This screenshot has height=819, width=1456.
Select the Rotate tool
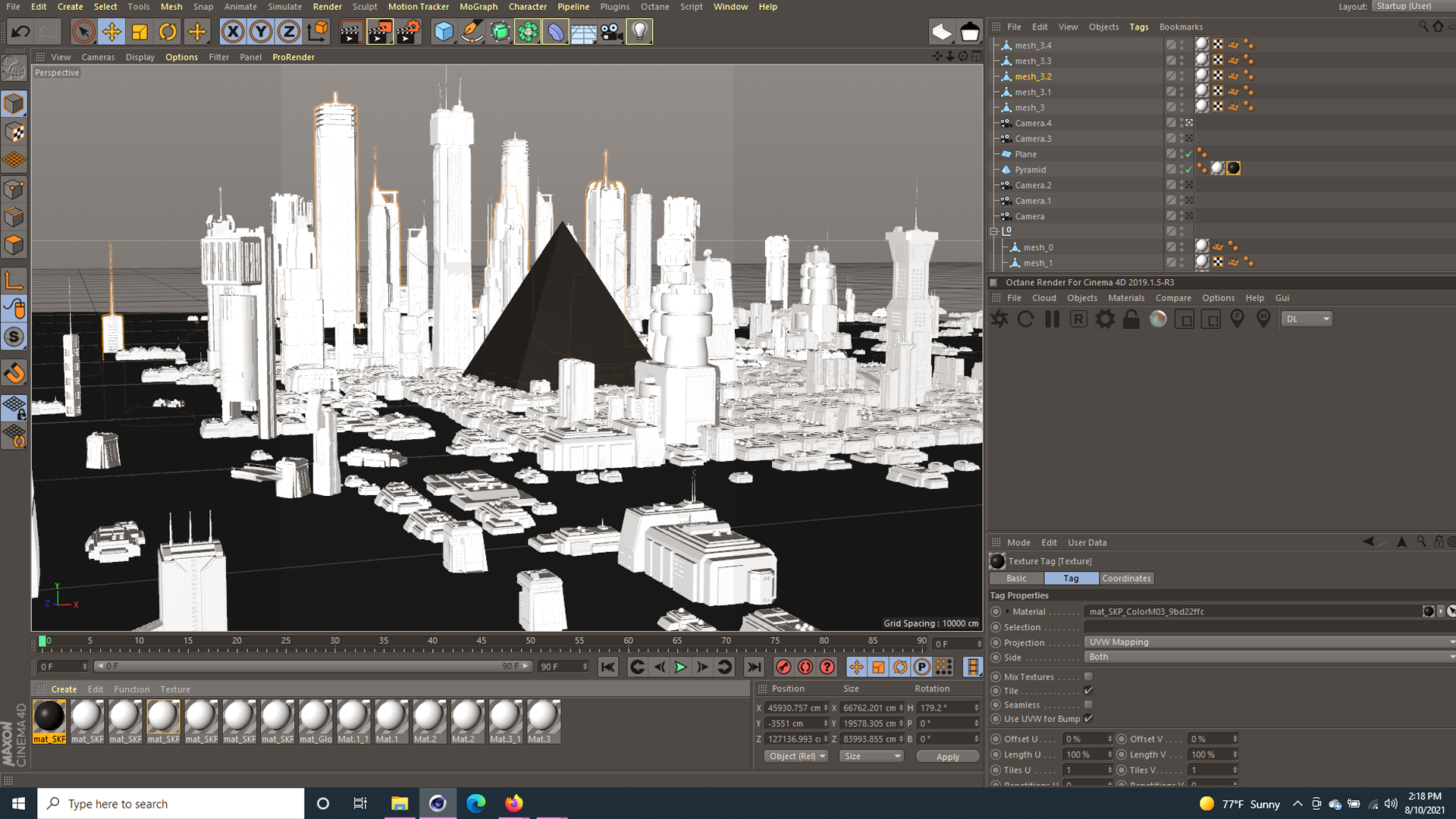point(167,31)
